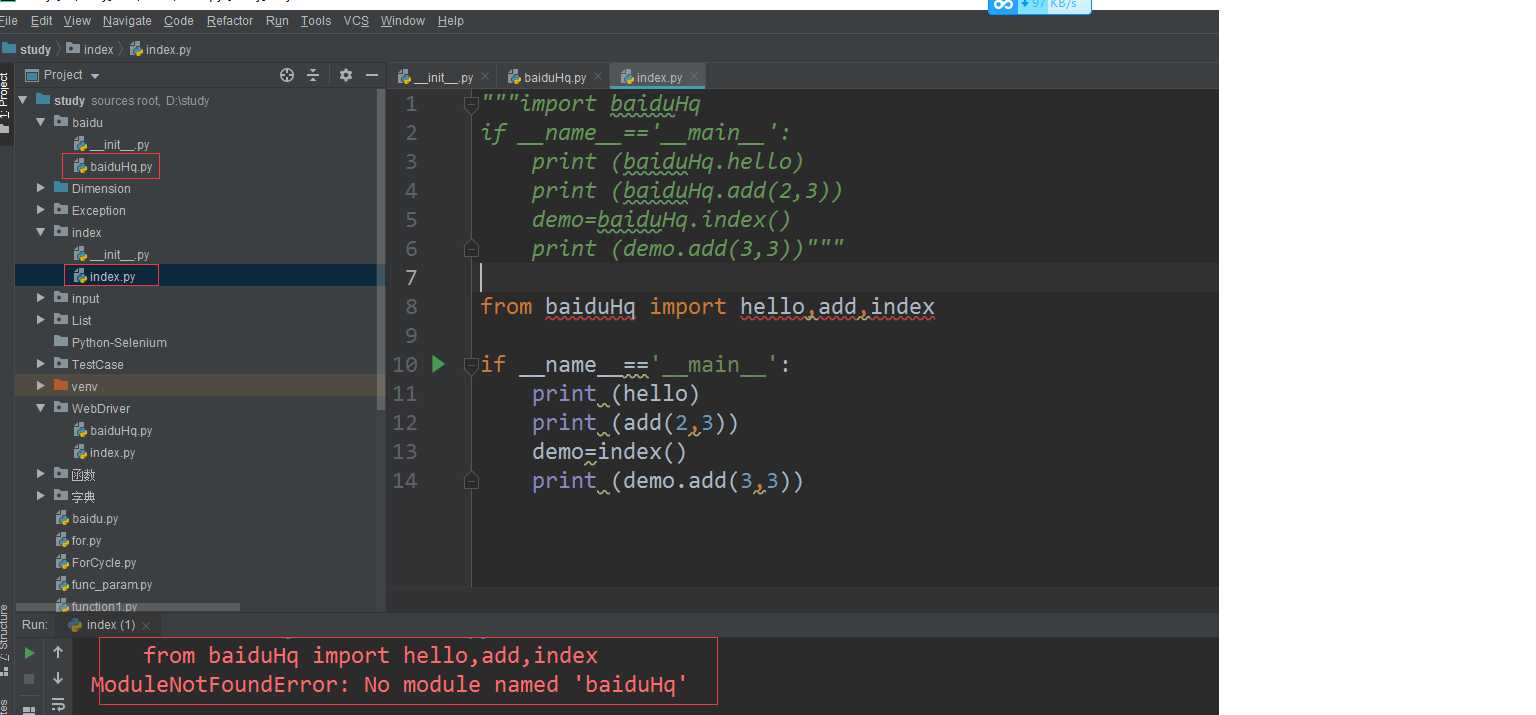
Task: Select __init__.py under the baidu folder
Action: [112, 144]
